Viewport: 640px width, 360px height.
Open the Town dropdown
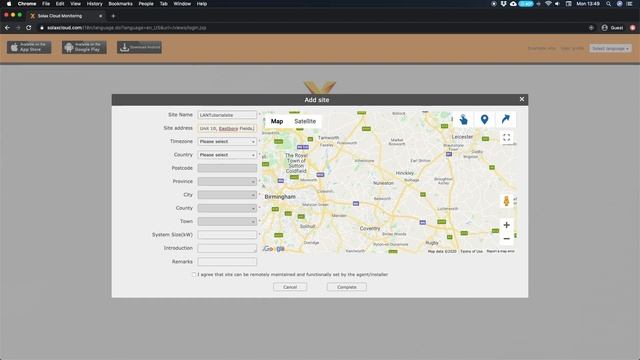227,221
